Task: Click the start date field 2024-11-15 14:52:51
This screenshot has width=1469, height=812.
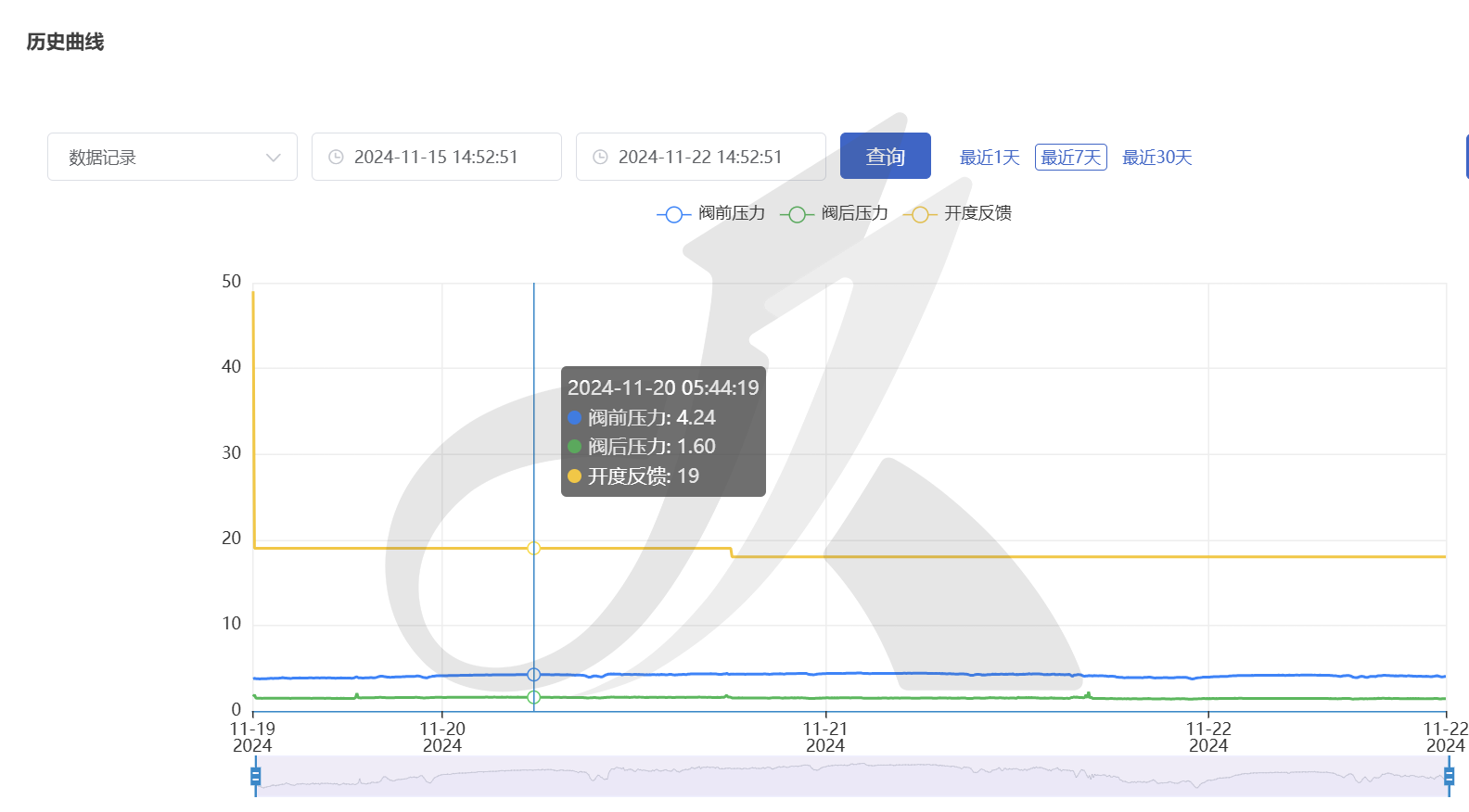Action: point(437,157)
